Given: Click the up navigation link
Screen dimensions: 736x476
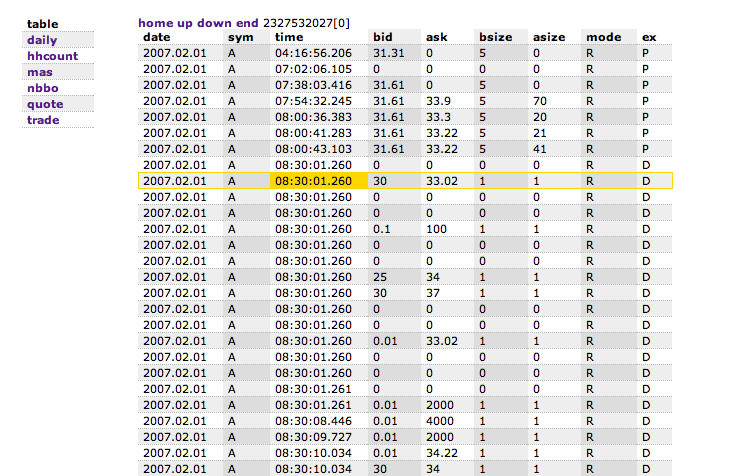Looking at the screenshot, I should [x=184, y=23].
